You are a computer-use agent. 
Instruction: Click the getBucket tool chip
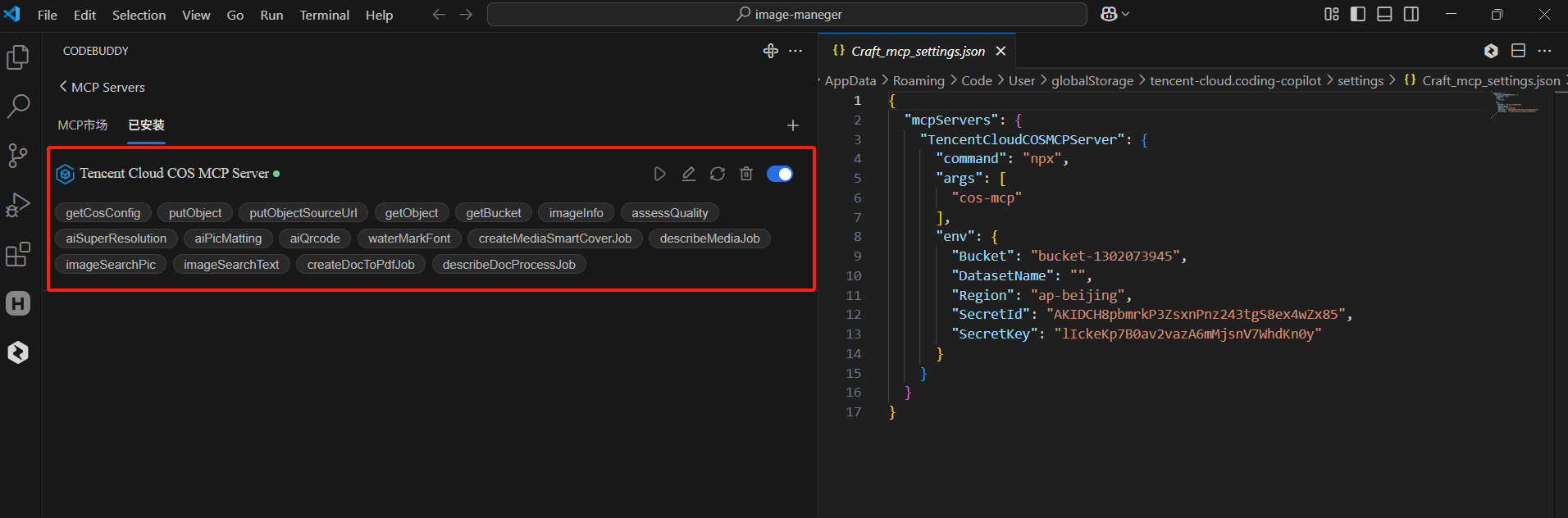(x=494, y=213)
